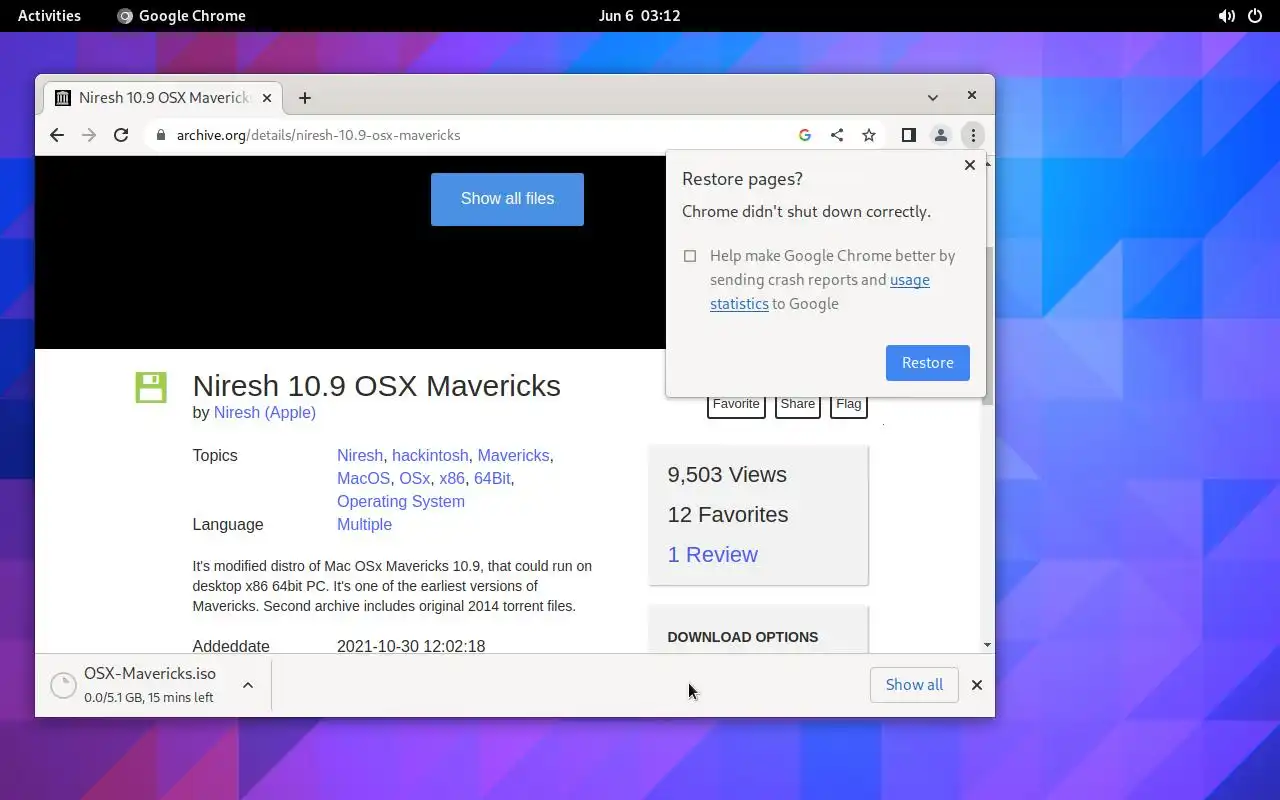Open the Niresh topic link
The image size is (1280, 800).
pos(360,455)
